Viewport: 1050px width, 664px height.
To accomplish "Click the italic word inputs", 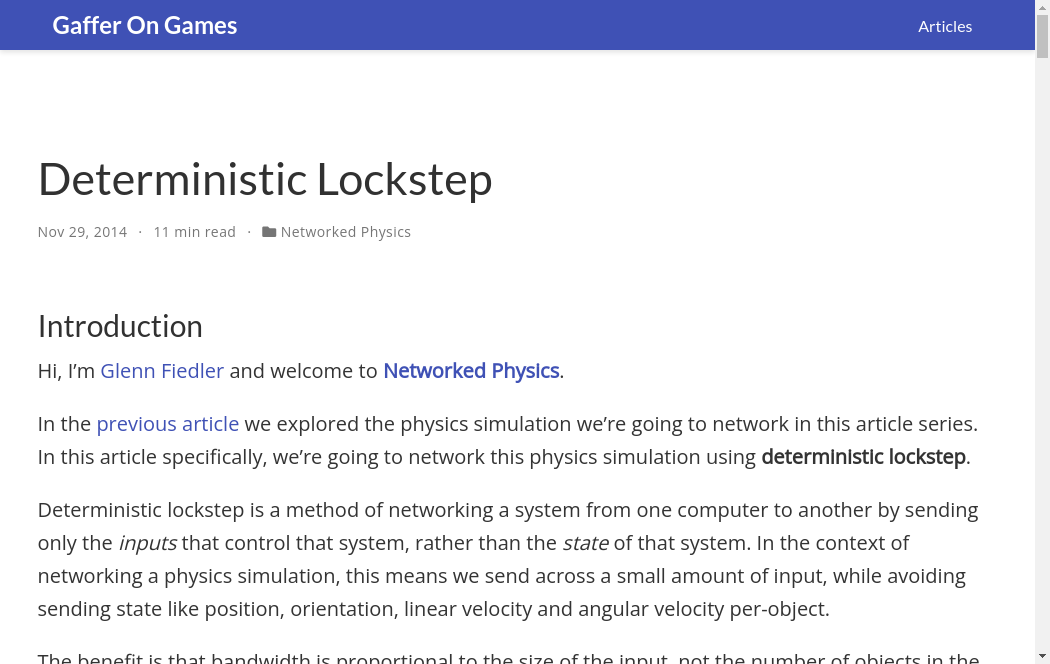I will [x=147, y=543].
